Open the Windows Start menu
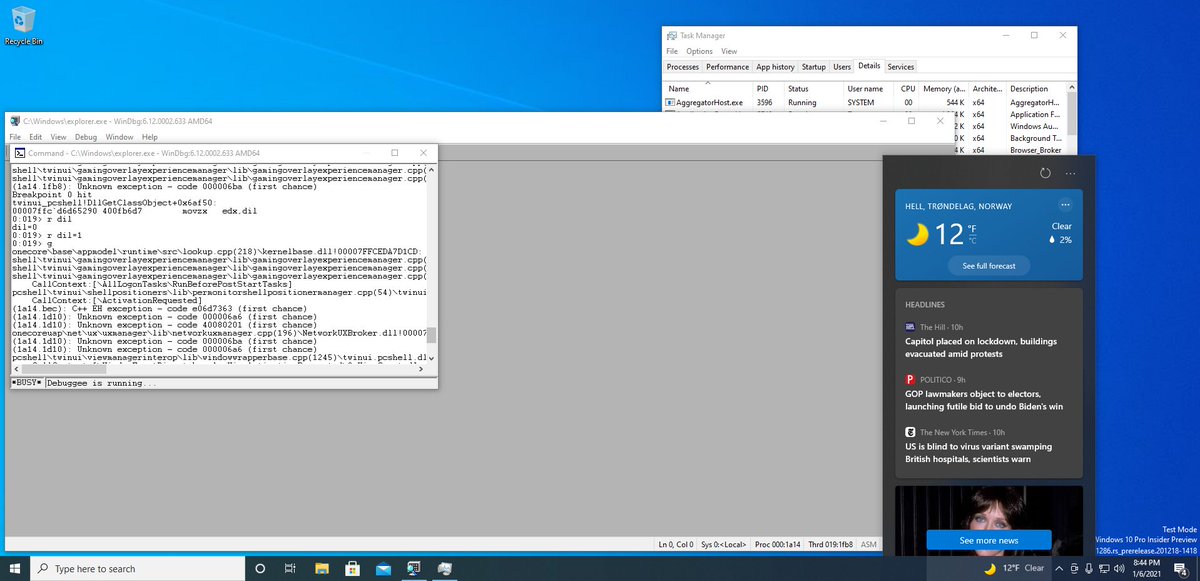The height and width of the screenshot is (581, 1200). (15, 568)
